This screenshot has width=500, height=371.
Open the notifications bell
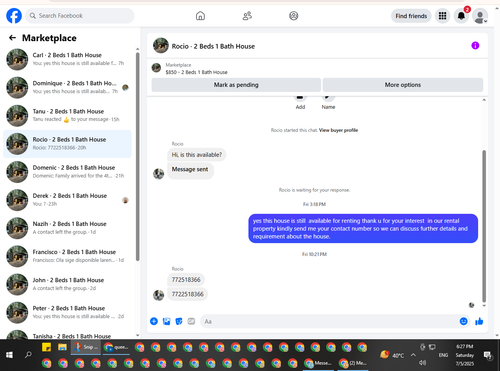461,16
